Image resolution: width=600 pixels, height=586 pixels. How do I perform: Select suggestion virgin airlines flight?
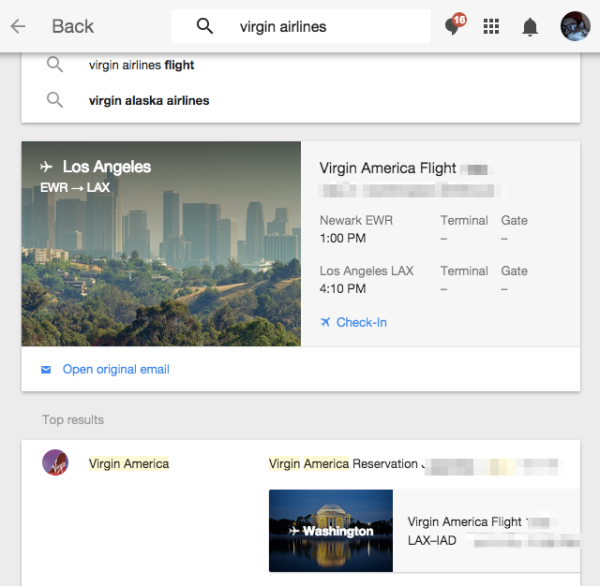point(142,65)
